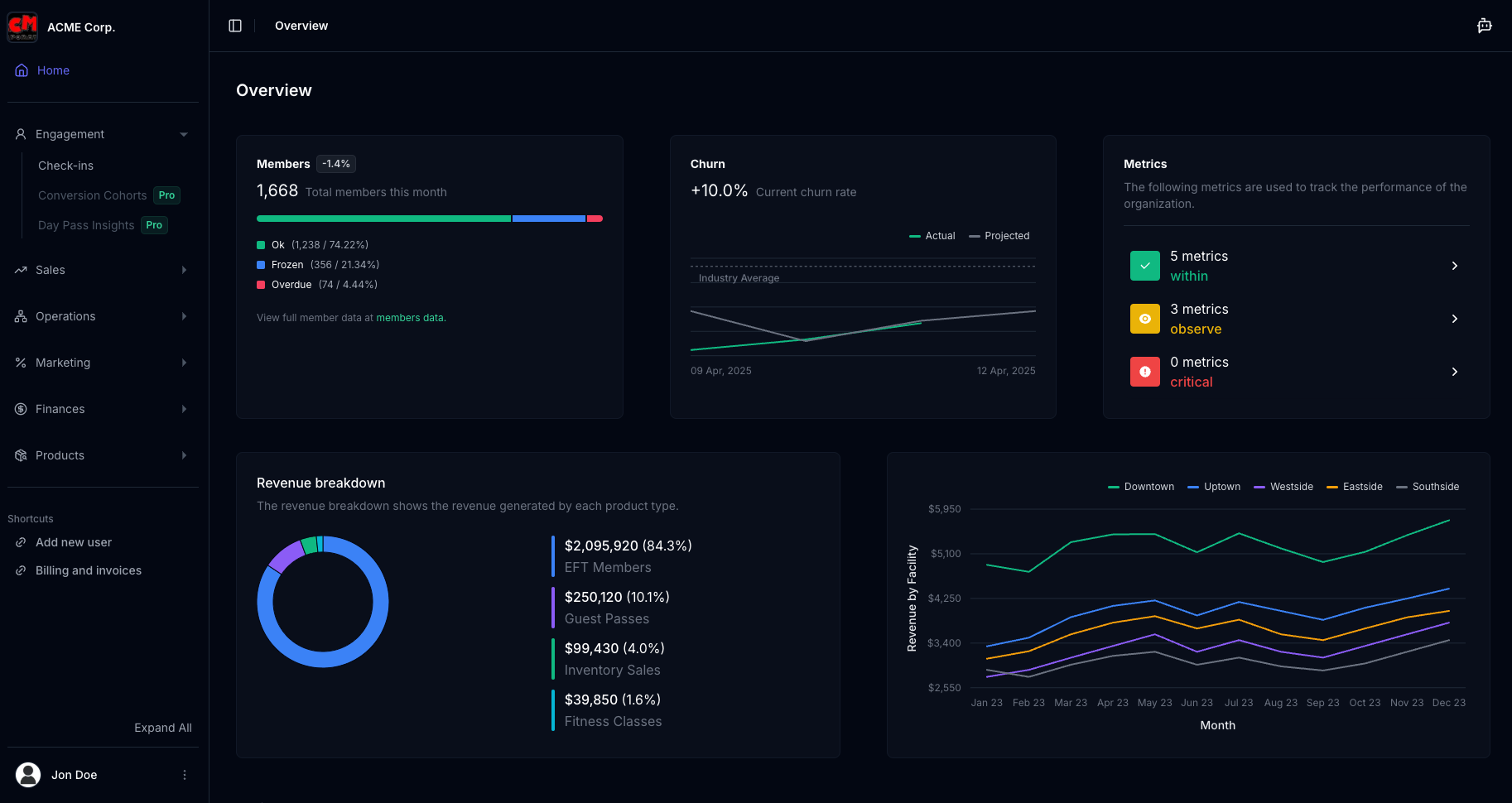
Task: Click the Finances dollar icon
Action: click(x=19, y=409)
